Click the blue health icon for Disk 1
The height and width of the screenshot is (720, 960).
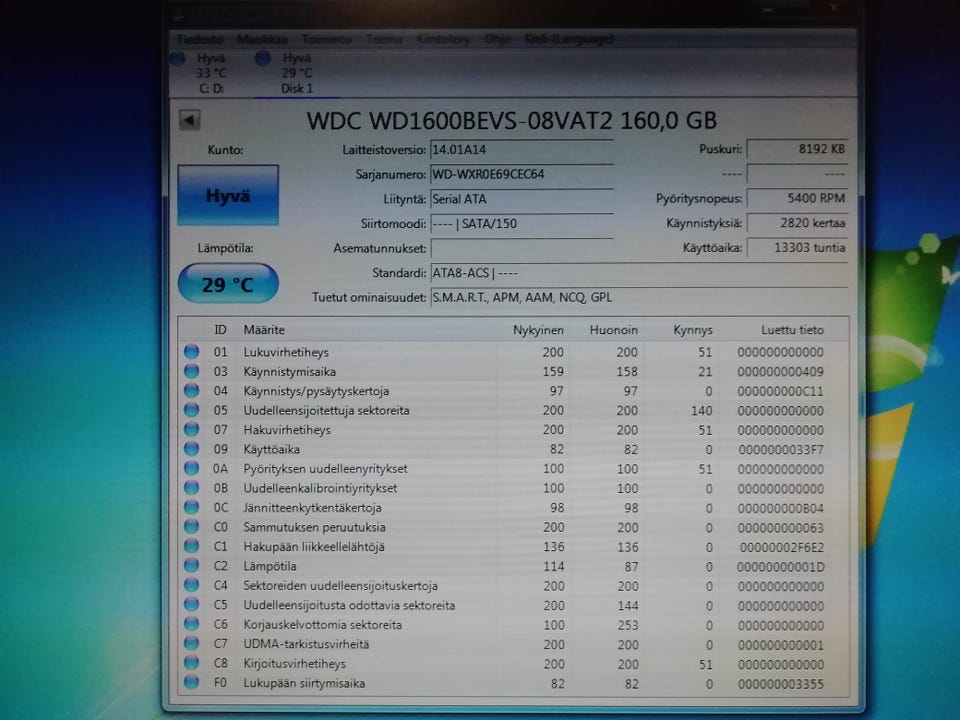point(263,59)
